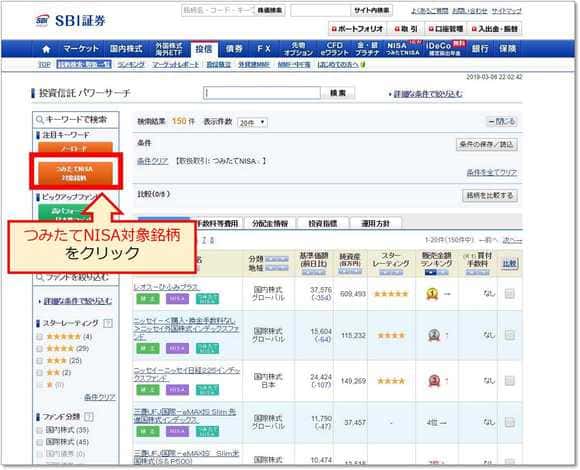580x470 pixels.
Task: Sort by 買付手数料 column sort control
Action: click(477, 272)
